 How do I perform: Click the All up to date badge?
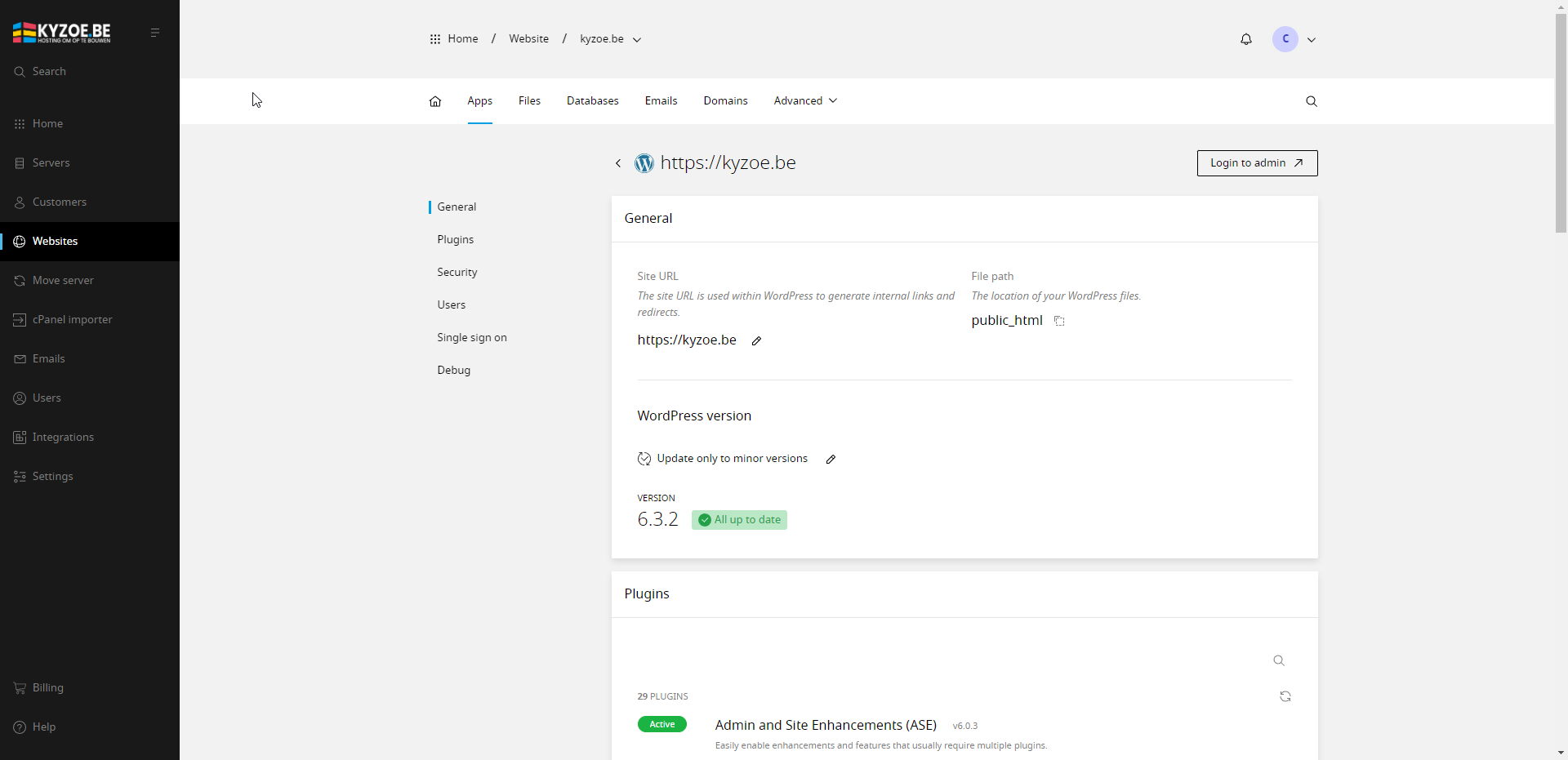(739, 520)
